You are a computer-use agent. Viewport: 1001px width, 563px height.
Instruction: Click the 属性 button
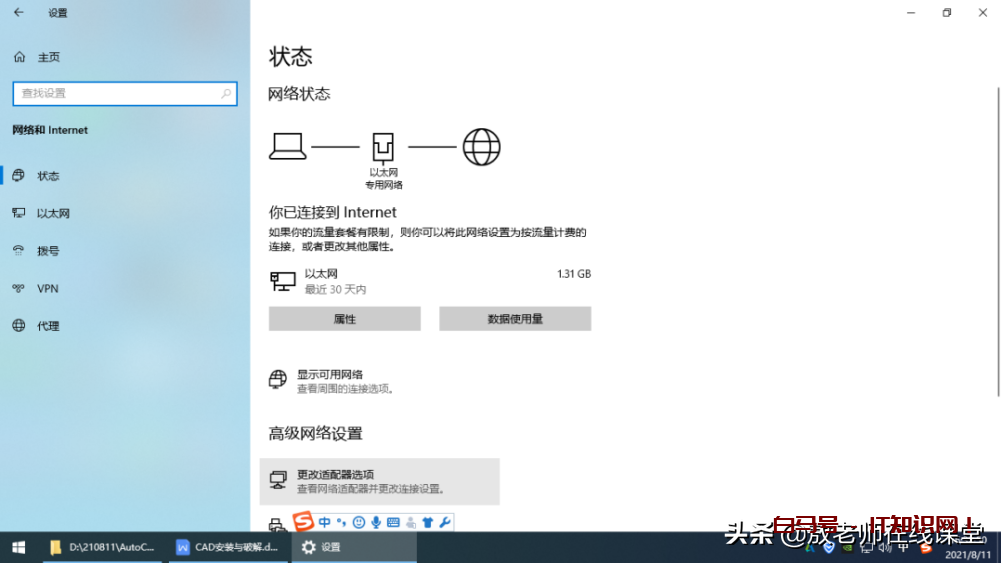click(345, 319)
